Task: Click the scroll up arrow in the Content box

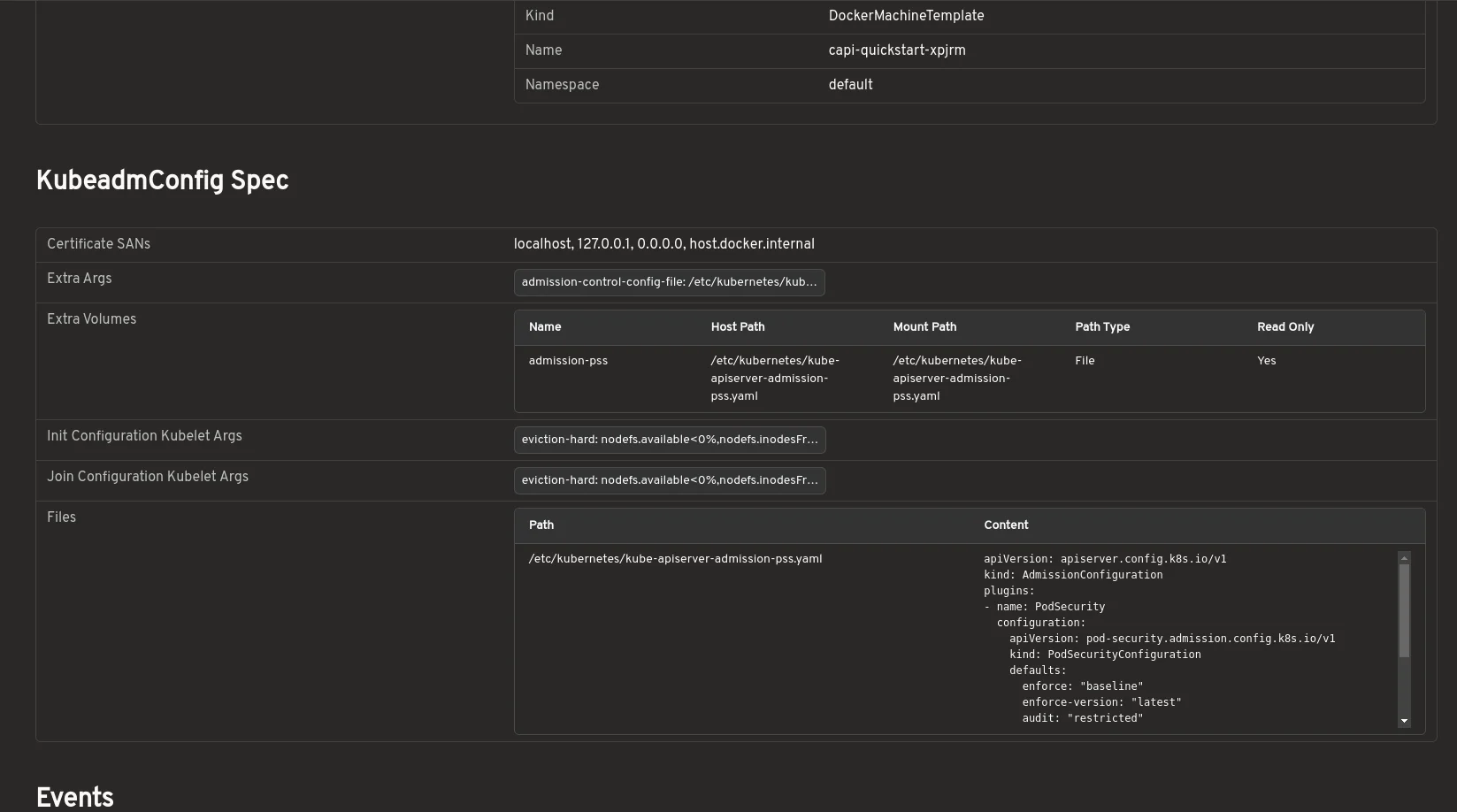Action: coord(1404,558)
